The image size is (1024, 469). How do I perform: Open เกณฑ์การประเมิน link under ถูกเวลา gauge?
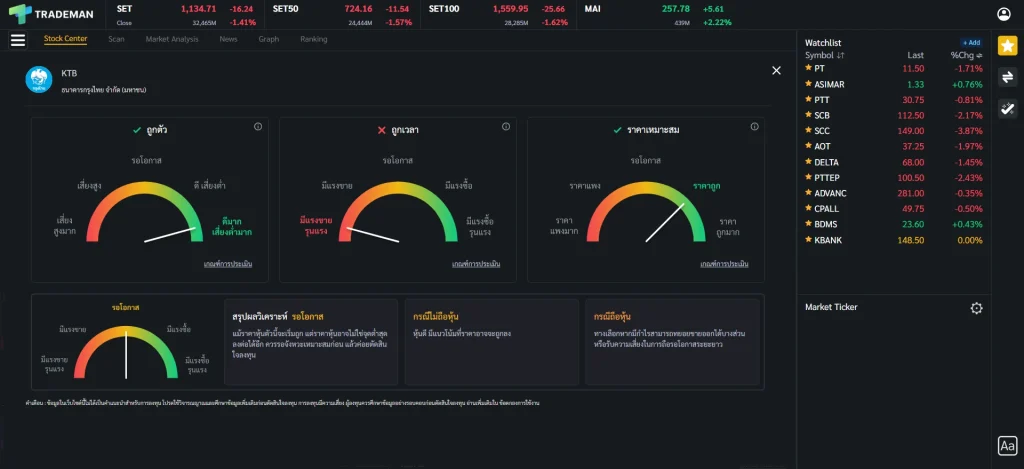pos(475,264)
